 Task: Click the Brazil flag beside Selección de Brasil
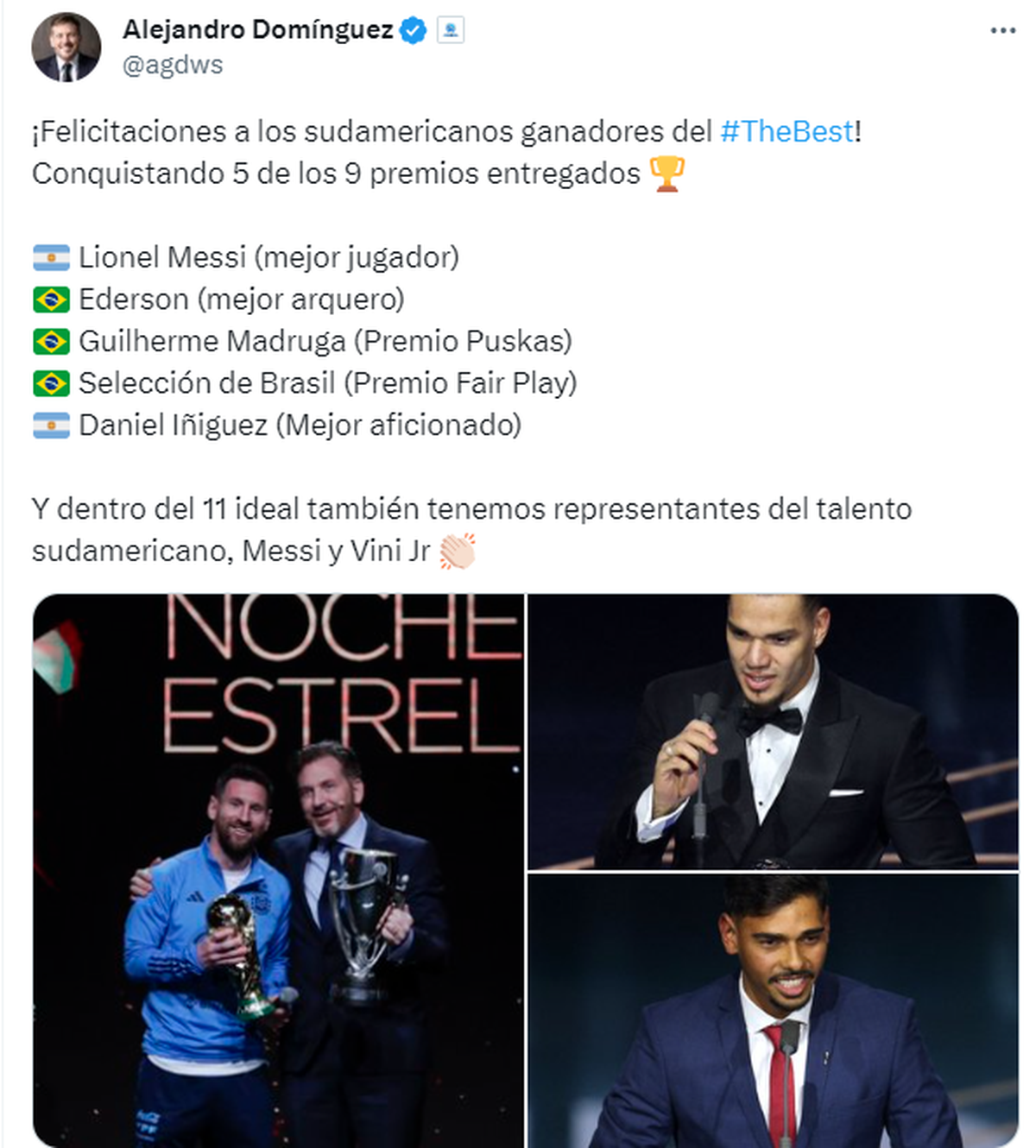point(51,383)
